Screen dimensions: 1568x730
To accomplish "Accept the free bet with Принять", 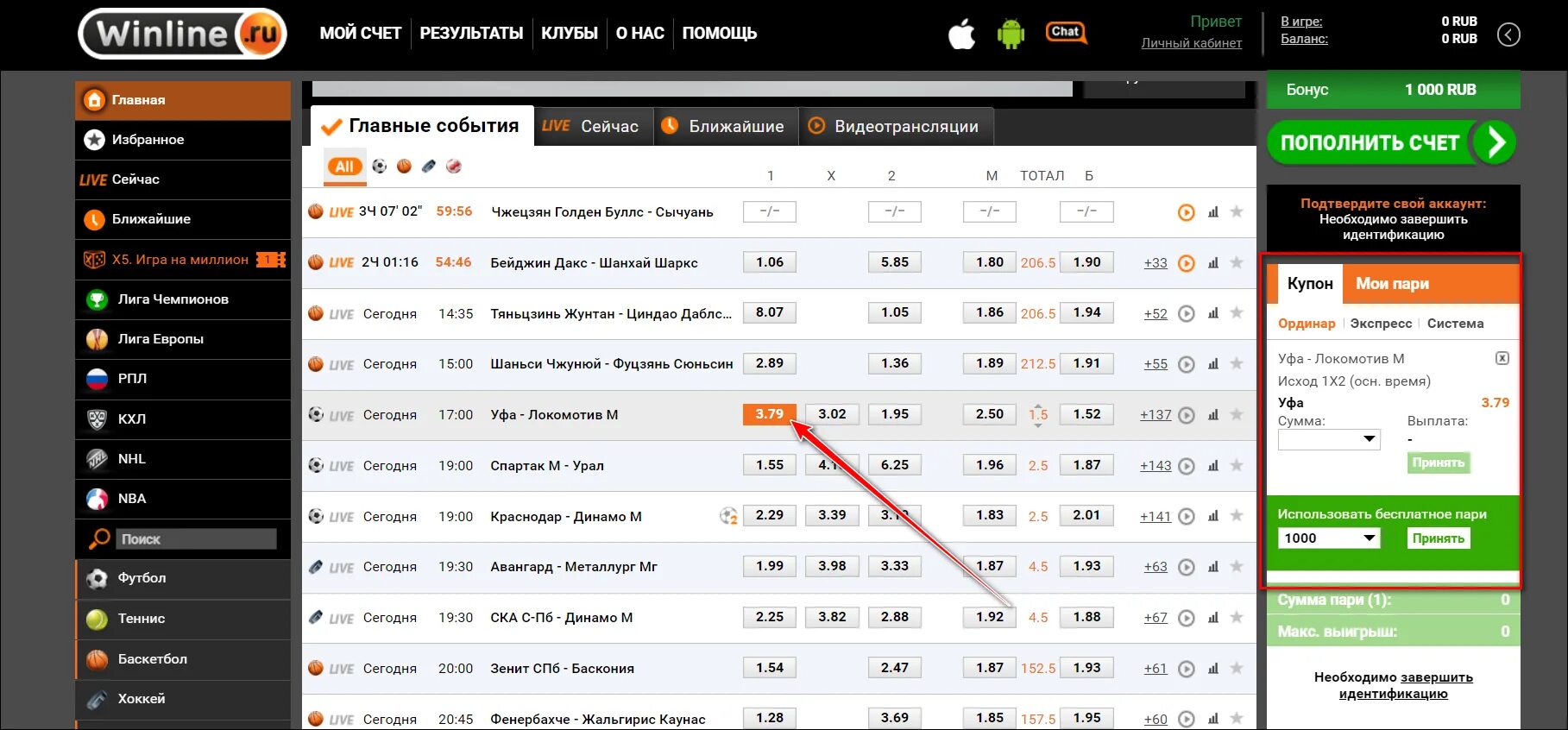I will click(x=1438, y=538).
